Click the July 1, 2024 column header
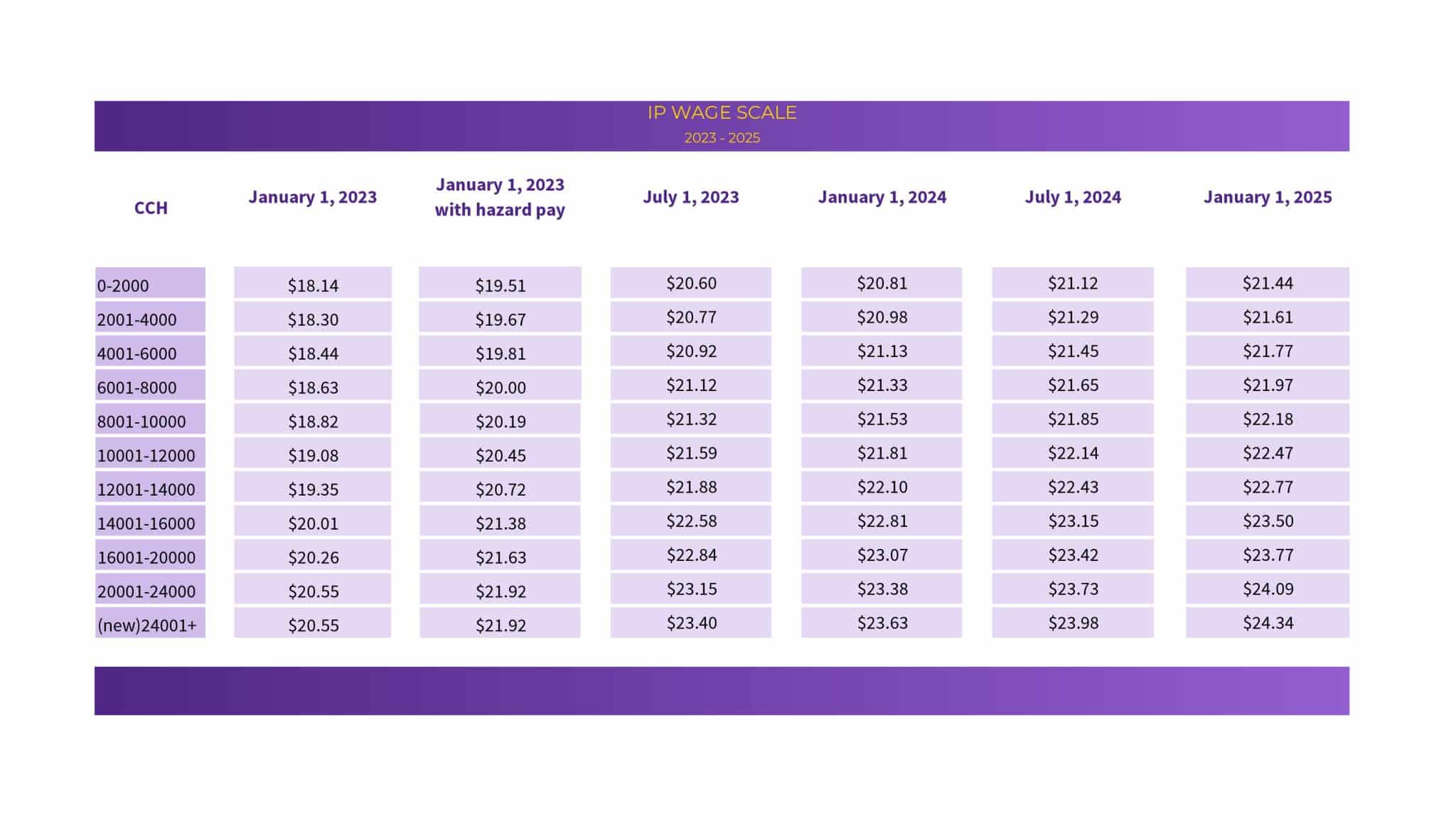Screen dimensions: 1456x819 [x=1073, y=197]
